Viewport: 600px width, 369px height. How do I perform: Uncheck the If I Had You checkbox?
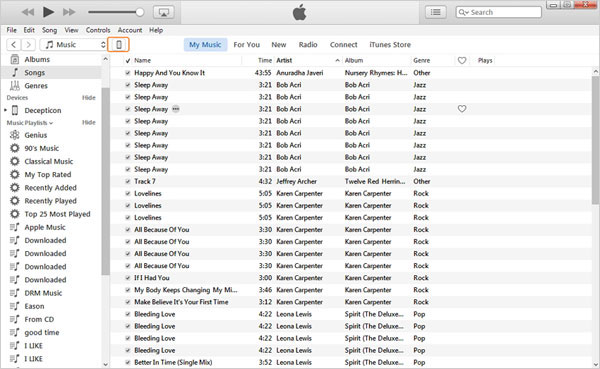point(128,278)
